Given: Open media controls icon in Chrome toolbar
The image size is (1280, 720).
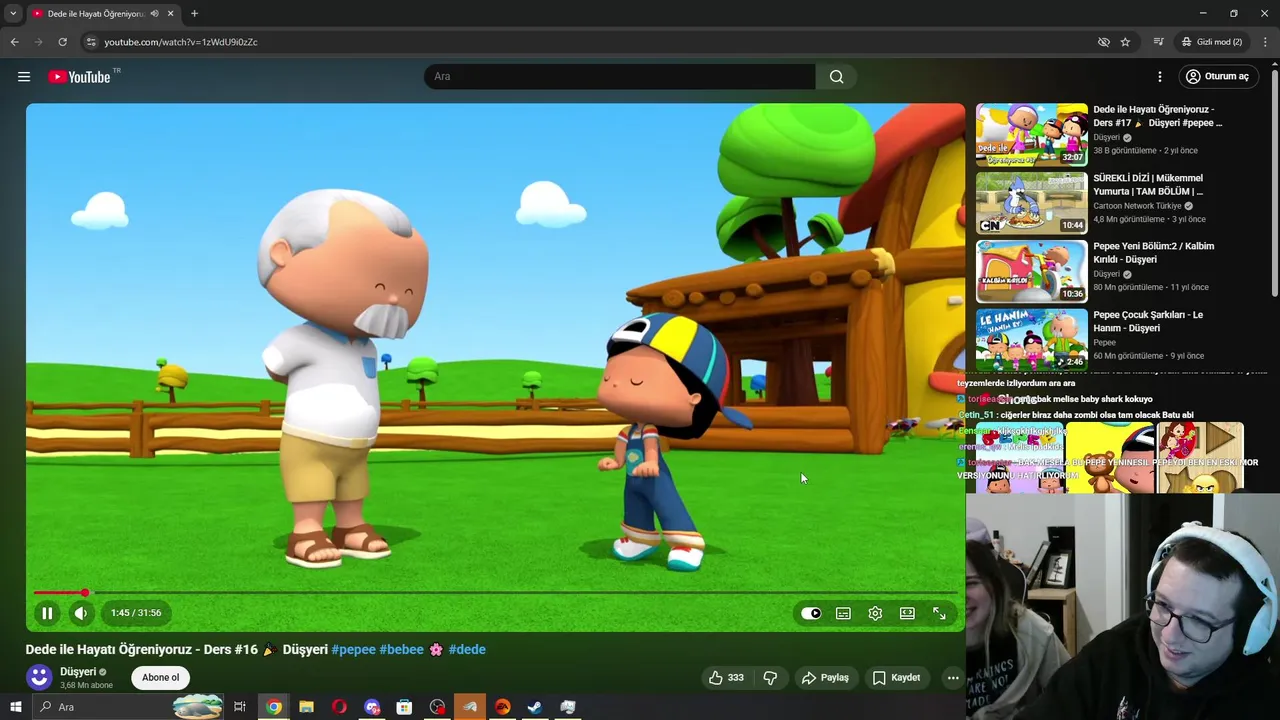Looking at the screenshot, I should point(1158,42).
